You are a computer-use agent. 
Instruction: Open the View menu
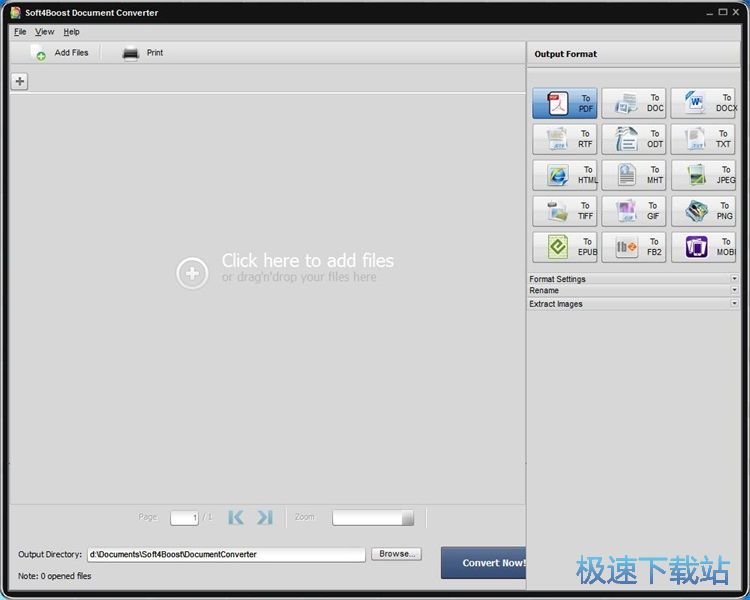(44, 32)
